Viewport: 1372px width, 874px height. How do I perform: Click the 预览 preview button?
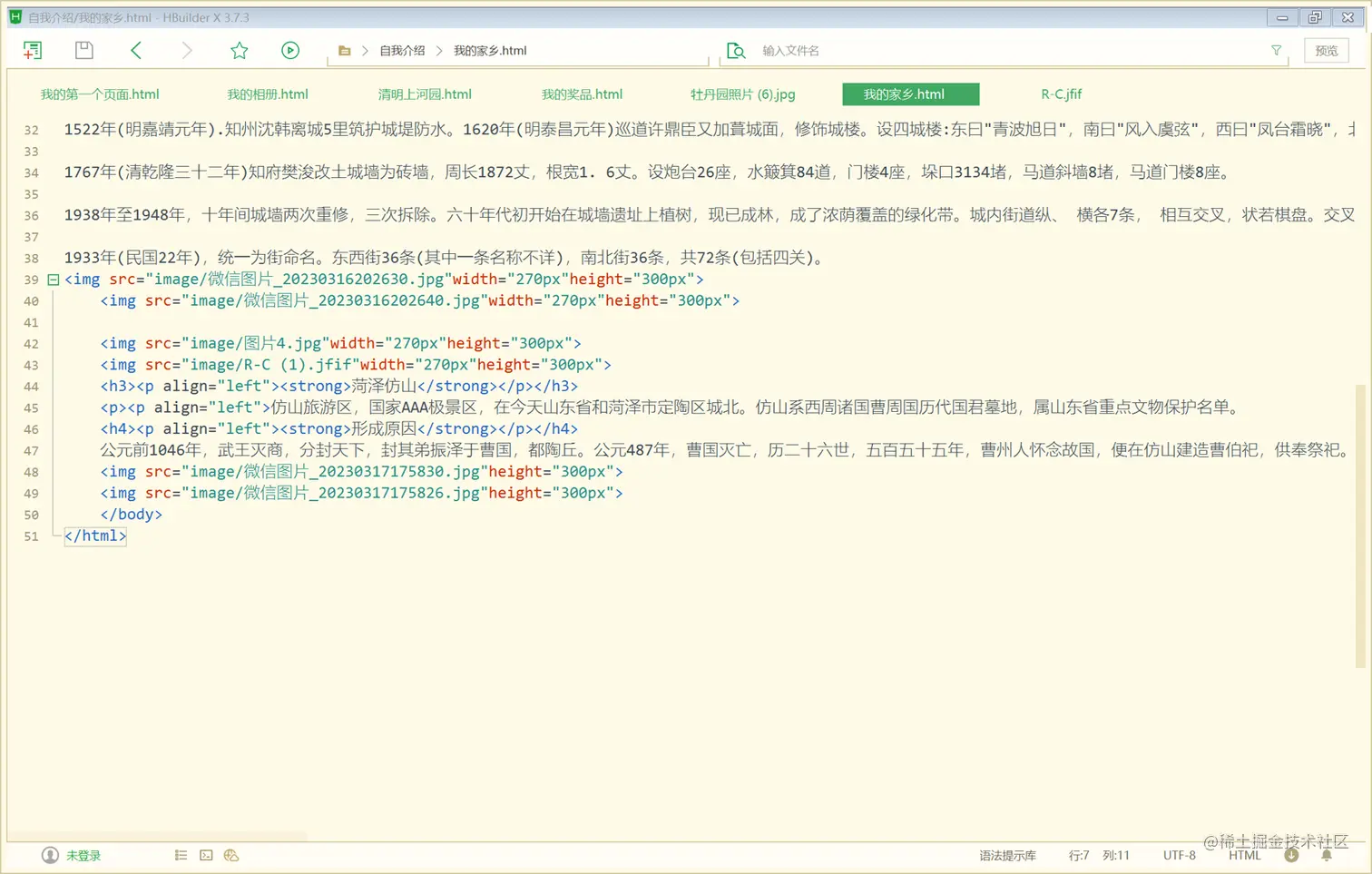1327,51
